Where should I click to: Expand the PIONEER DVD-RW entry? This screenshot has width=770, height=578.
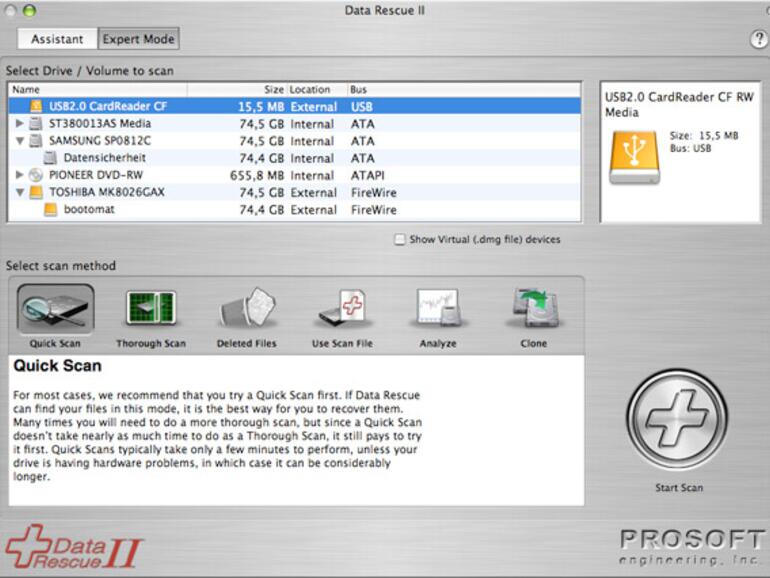[x=21, y=175]
